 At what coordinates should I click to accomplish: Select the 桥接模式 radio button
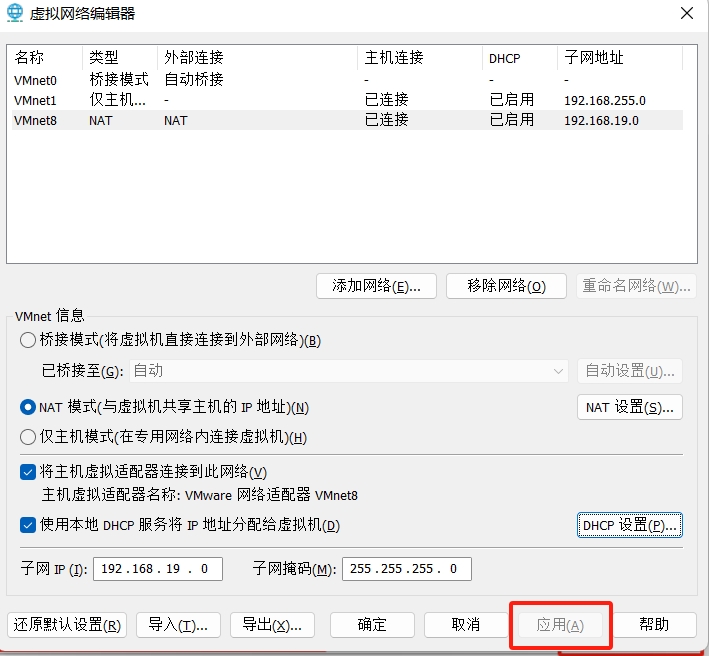[28, 340]
